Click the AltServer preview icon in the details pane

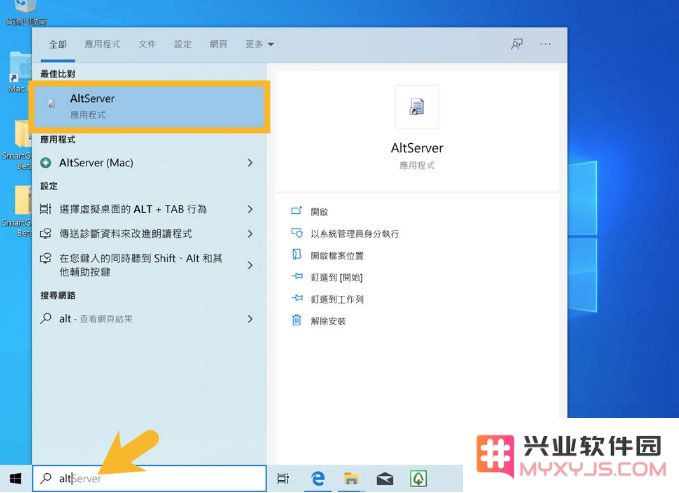click(417, 107)
